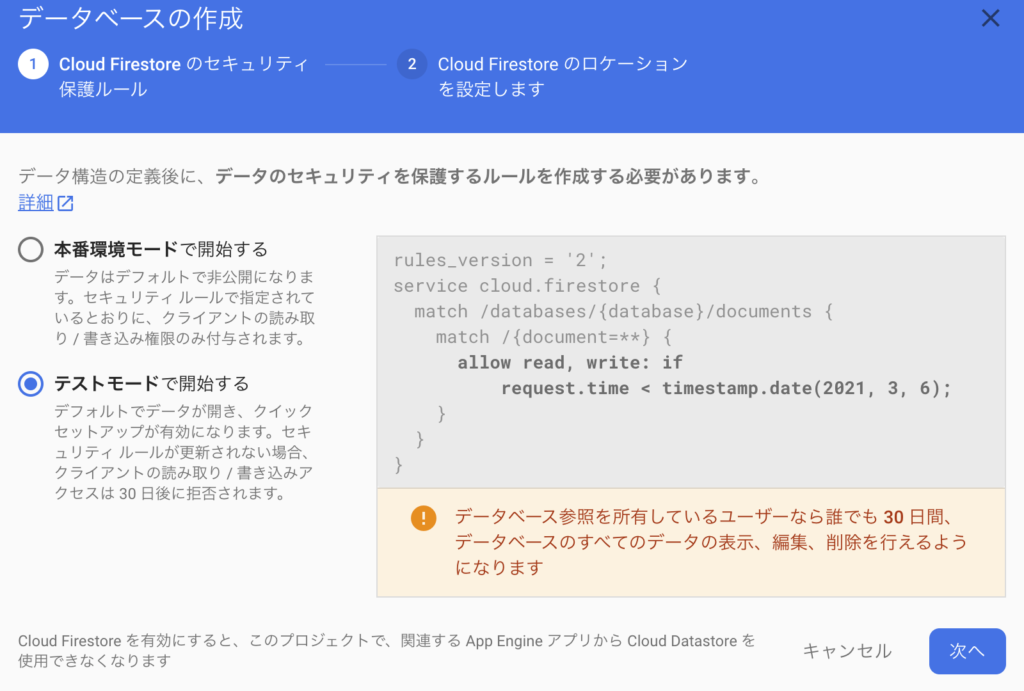Close the database creation dialog with X
The image size is (1024, 691).
(x=990, y=18)
